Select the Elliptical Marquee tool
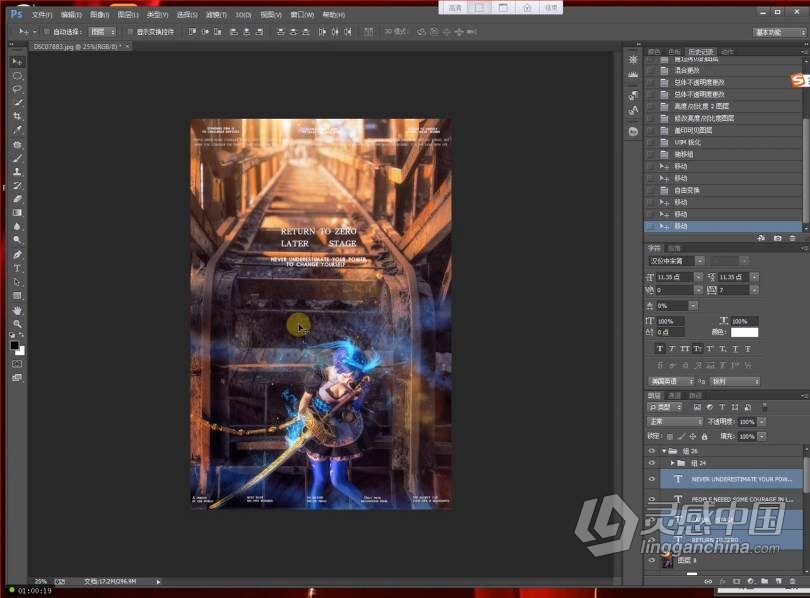This screenshot has height=598, width=810. [17, 76]
